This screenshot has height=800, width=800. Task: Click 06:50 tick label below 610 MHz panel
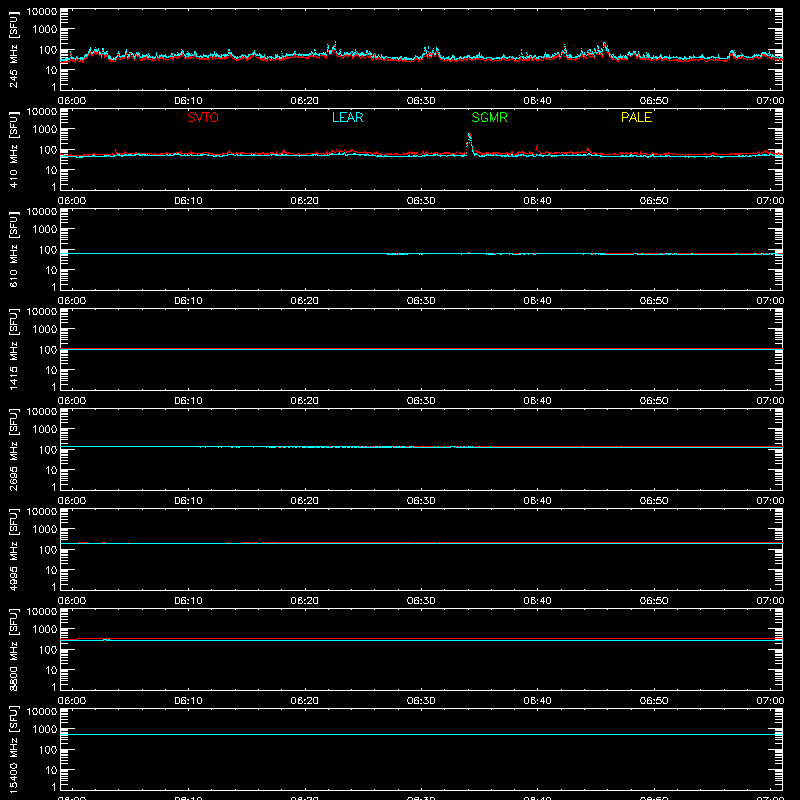(654, 301)
